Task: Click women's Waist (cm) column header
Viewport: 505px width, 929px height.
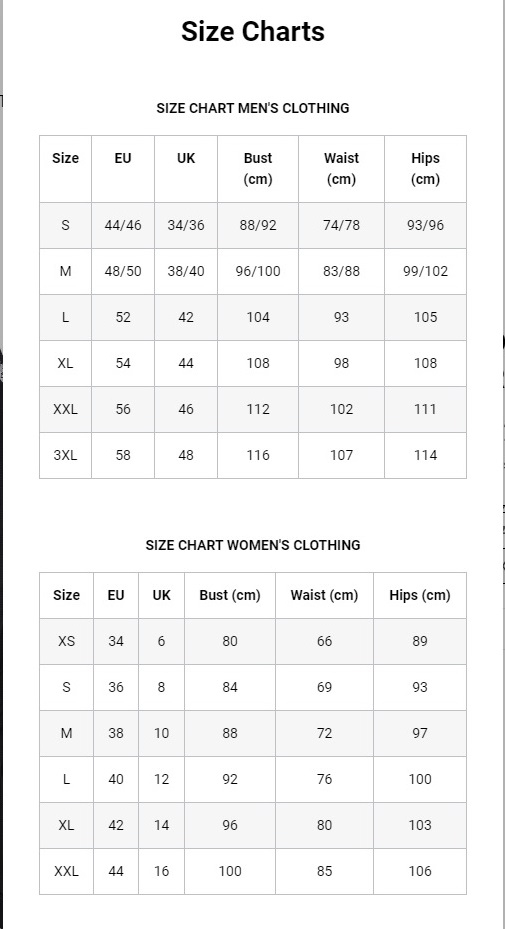Action: [x=324, y=595]
